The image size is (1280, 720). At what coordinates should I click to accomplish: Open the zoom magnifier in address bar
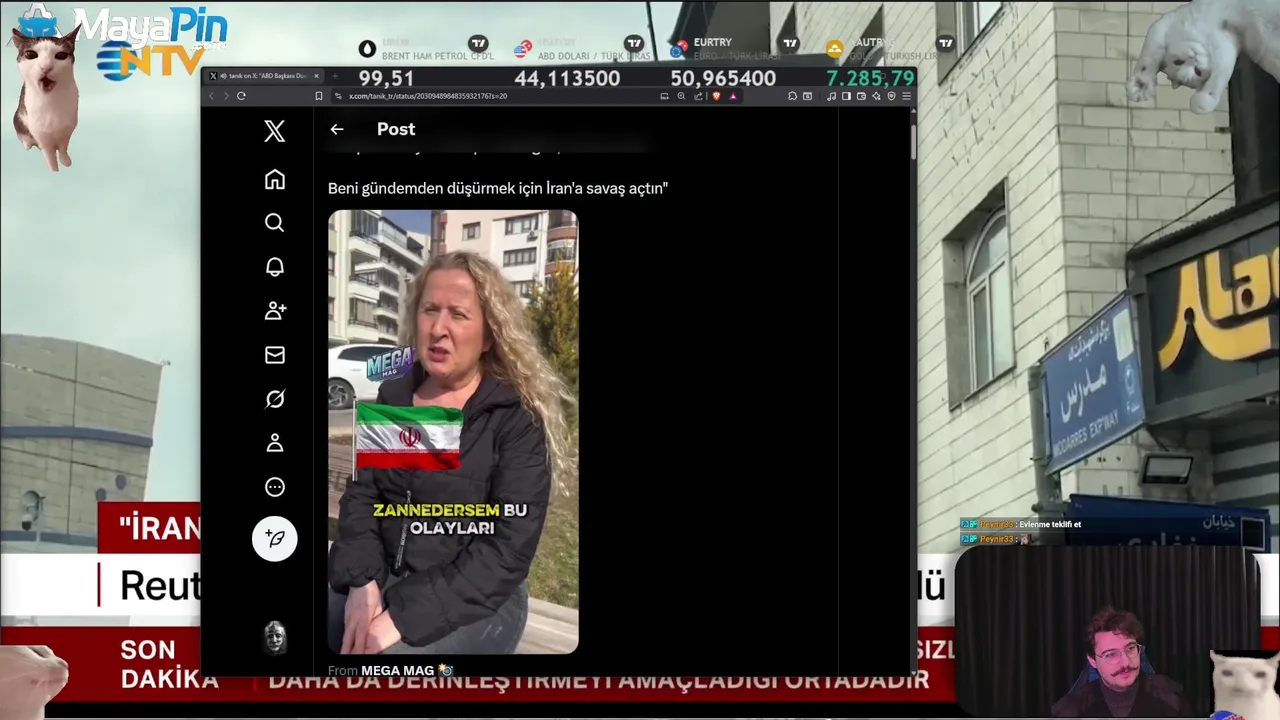[681, 96]
